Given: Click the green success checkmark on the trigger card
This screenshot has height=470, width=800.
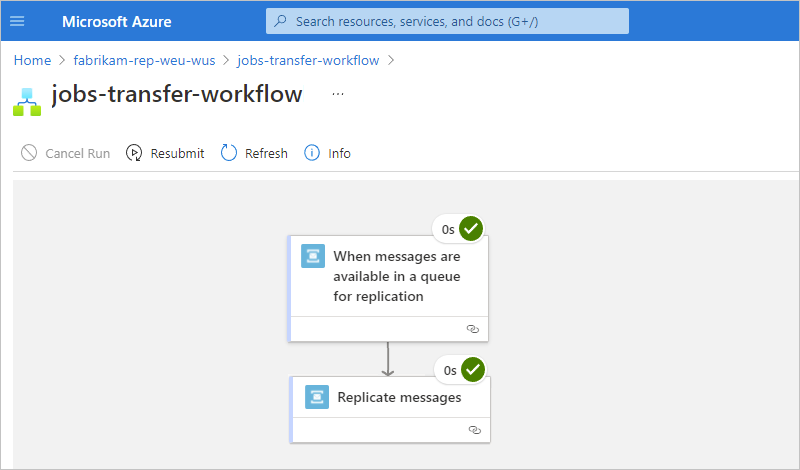Looking at the screenshot, I should (471, 229).
